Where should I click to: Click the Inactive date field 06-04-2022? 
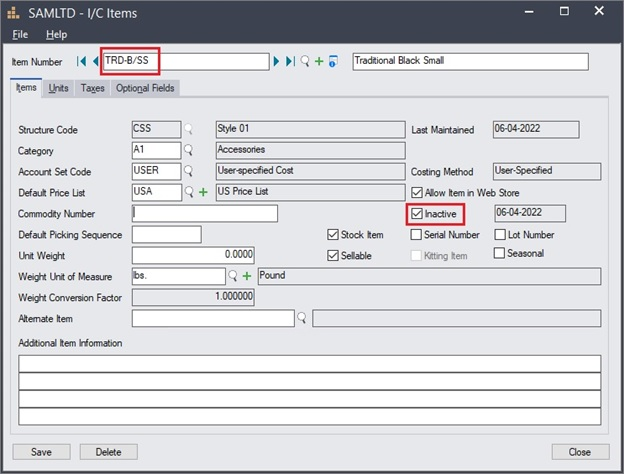(x=530, y=213)
